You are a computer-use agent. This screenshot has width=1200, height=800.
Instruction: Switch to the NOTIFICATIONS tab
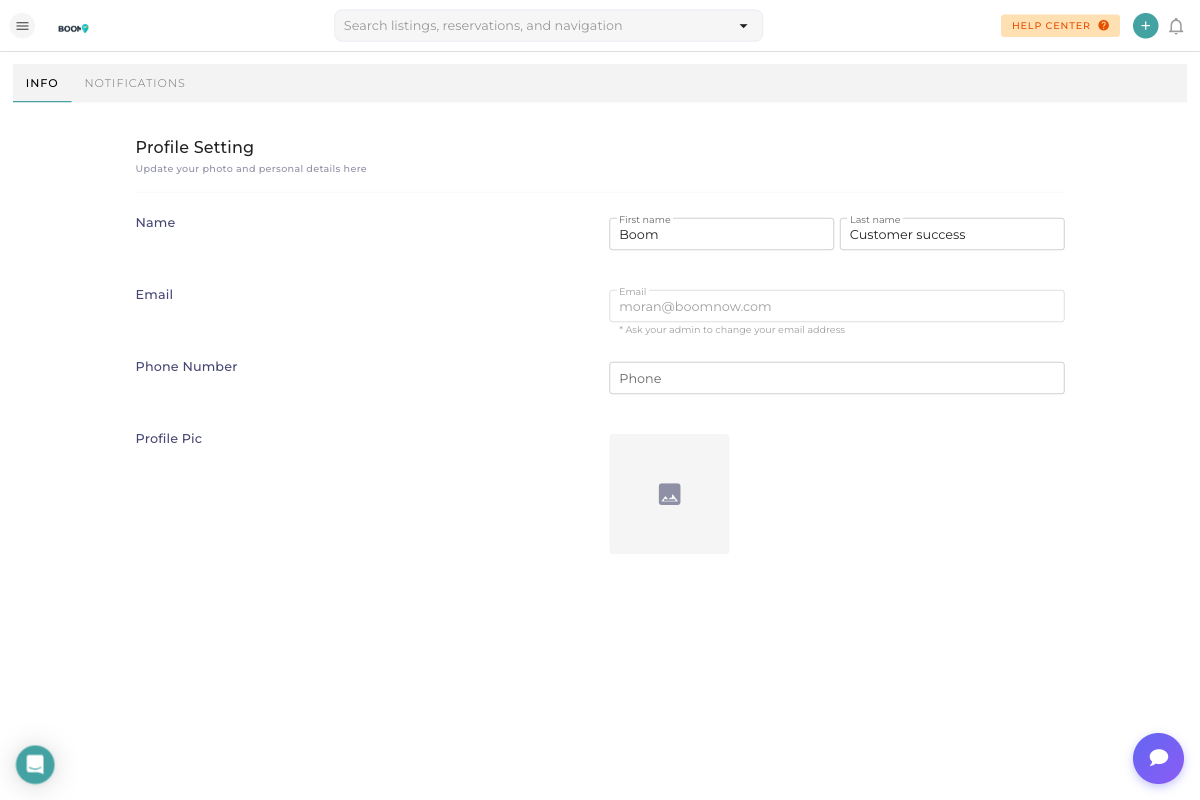tap(134, 83)
